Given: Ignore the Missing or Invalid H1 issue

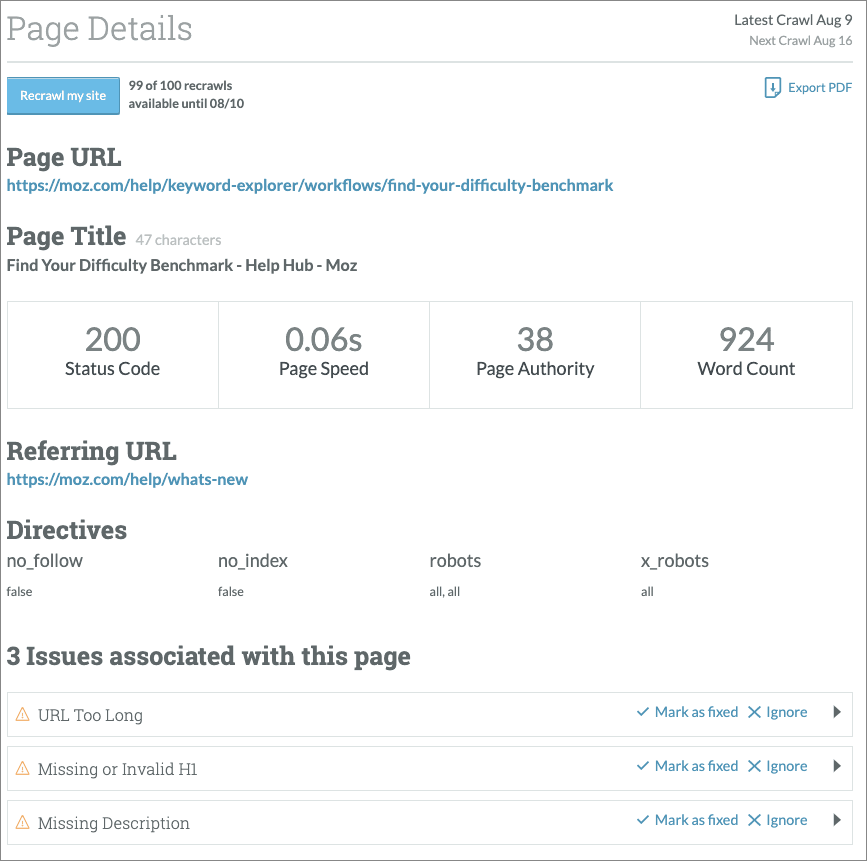Looking at the screenshot, I should coord(785,766).
